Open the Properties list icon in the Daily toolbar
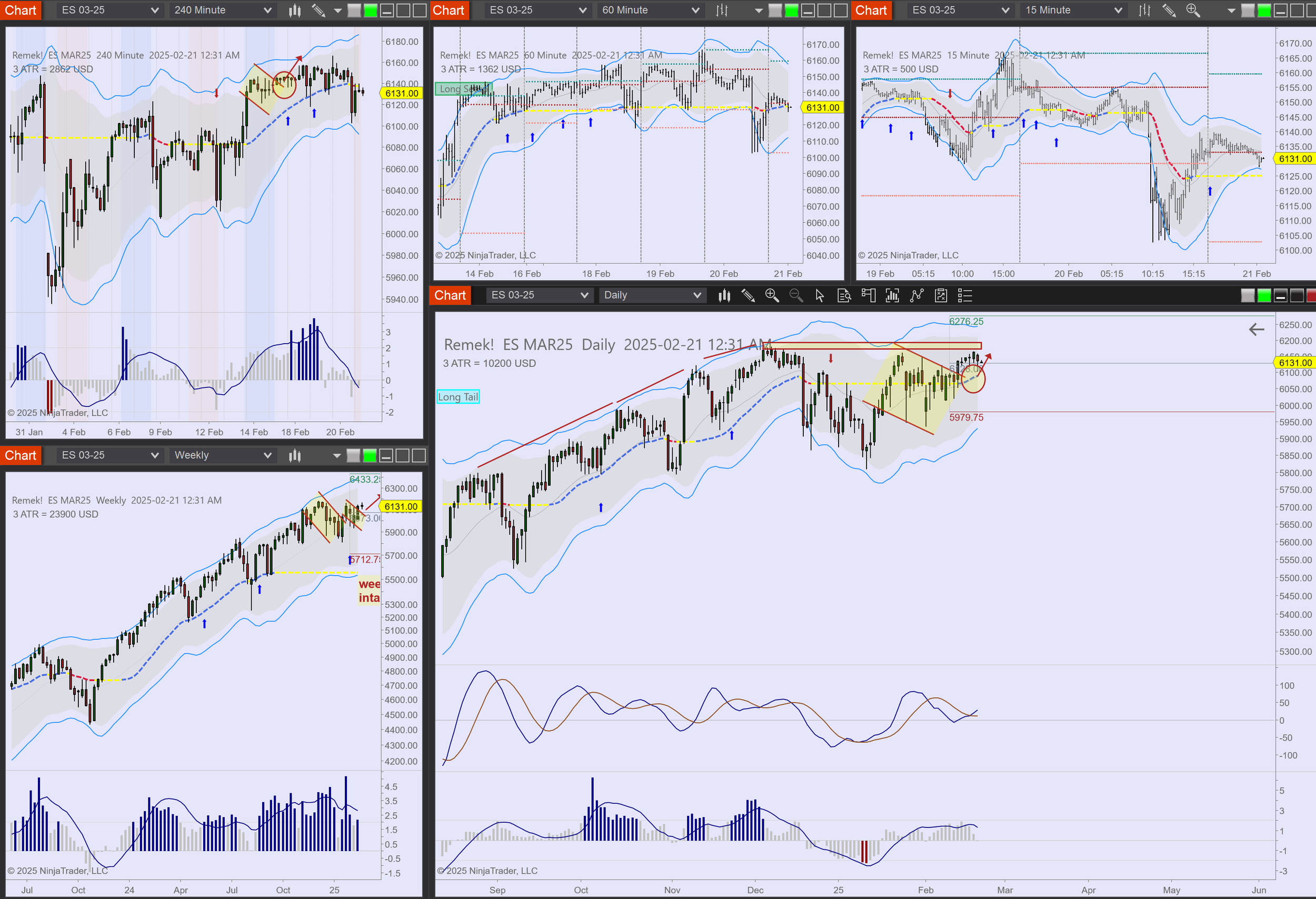 pyautogui.click(x=965, y=295)
